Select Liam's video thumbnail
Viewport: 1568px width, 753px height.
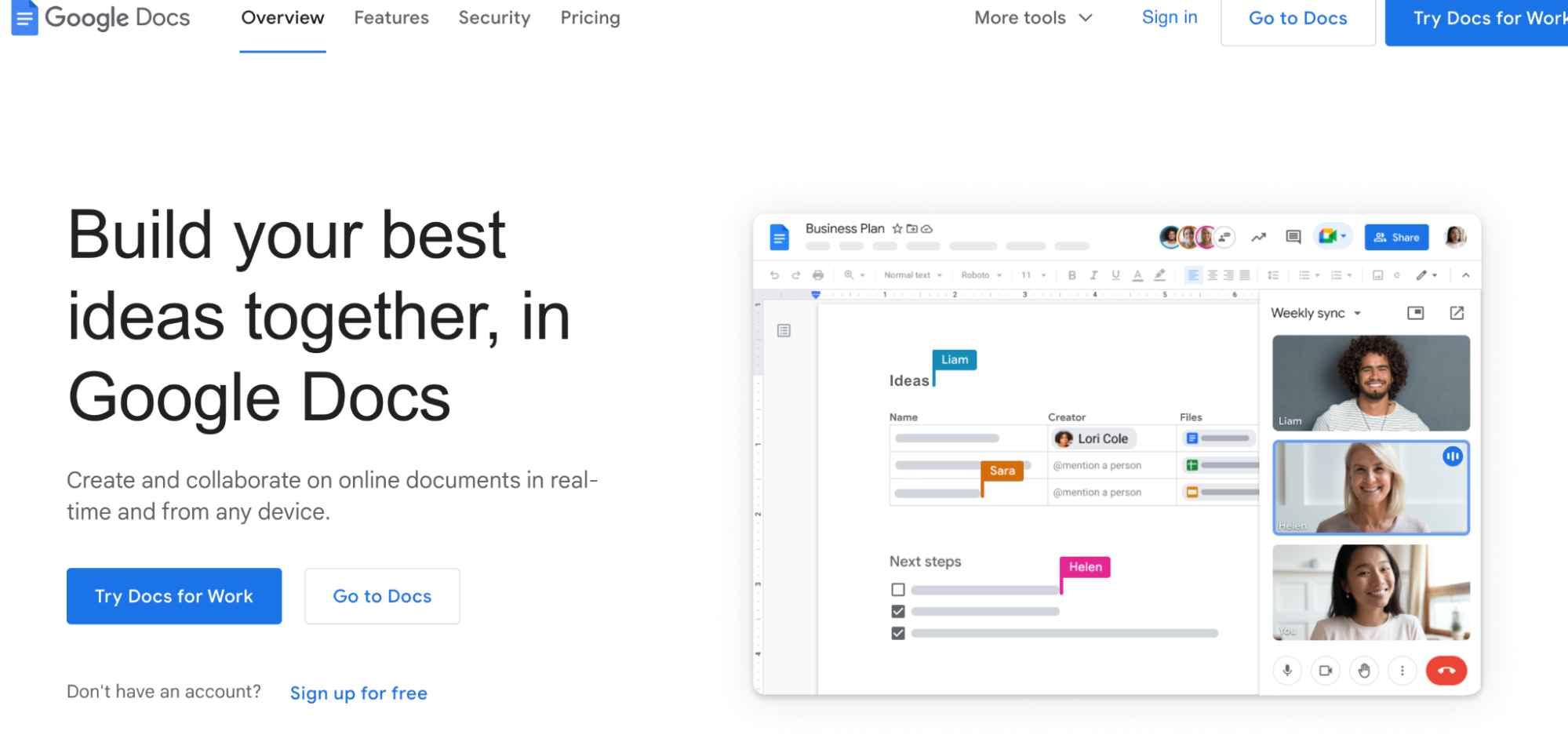1370,383
